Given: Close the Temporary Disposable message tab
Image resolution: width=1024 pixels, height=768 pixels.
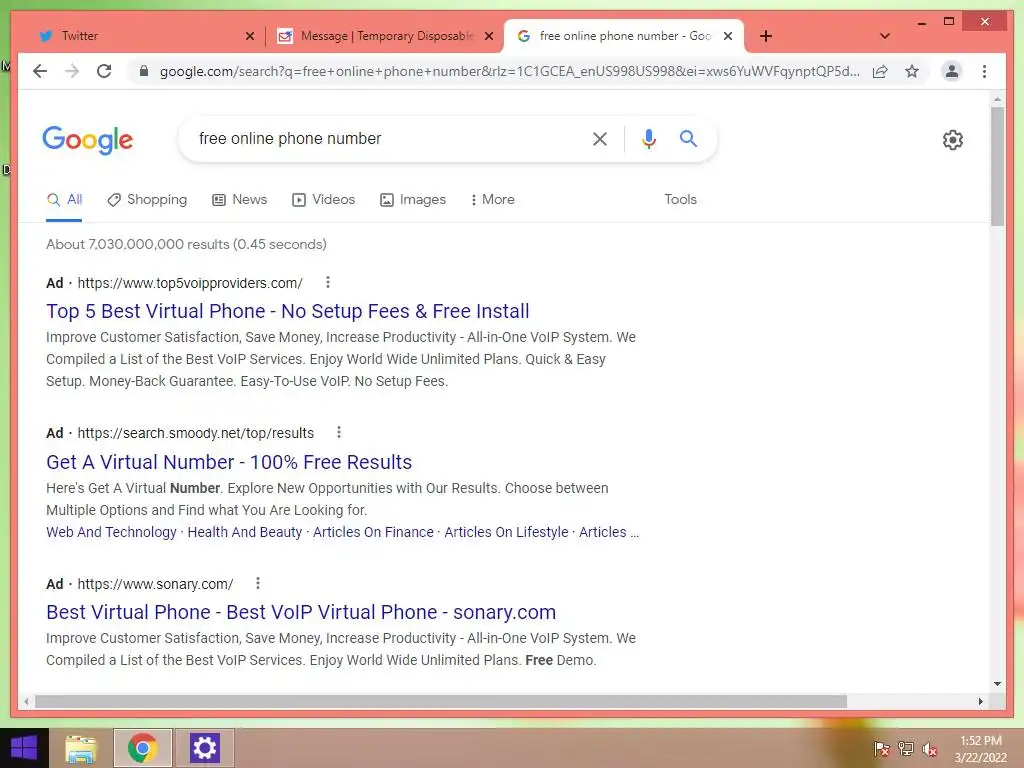Looking at the screenshot, I should click(488, 36).
